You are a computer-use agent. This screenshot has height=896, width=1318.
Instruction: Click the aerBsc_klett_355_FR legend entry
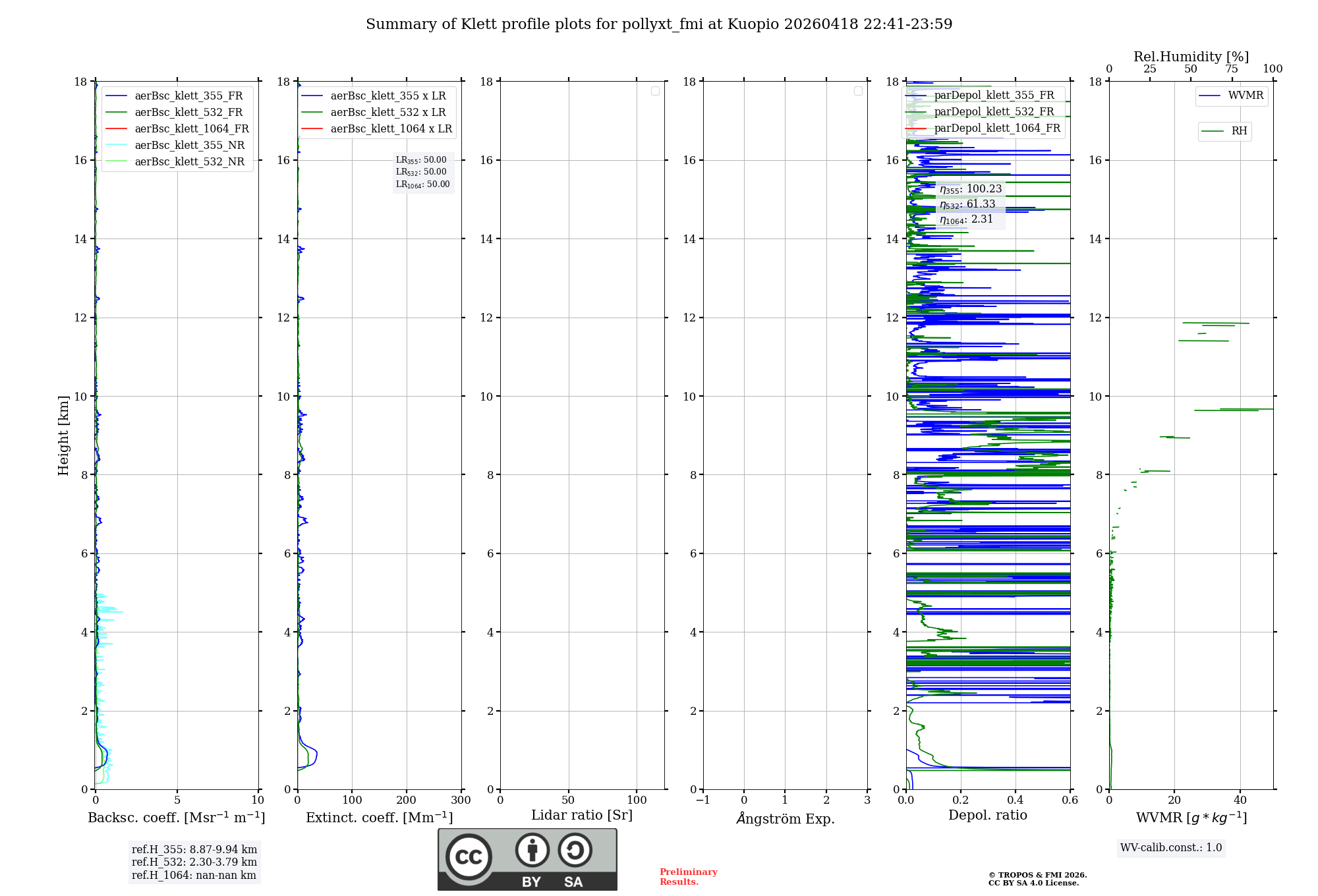[188, 96]
